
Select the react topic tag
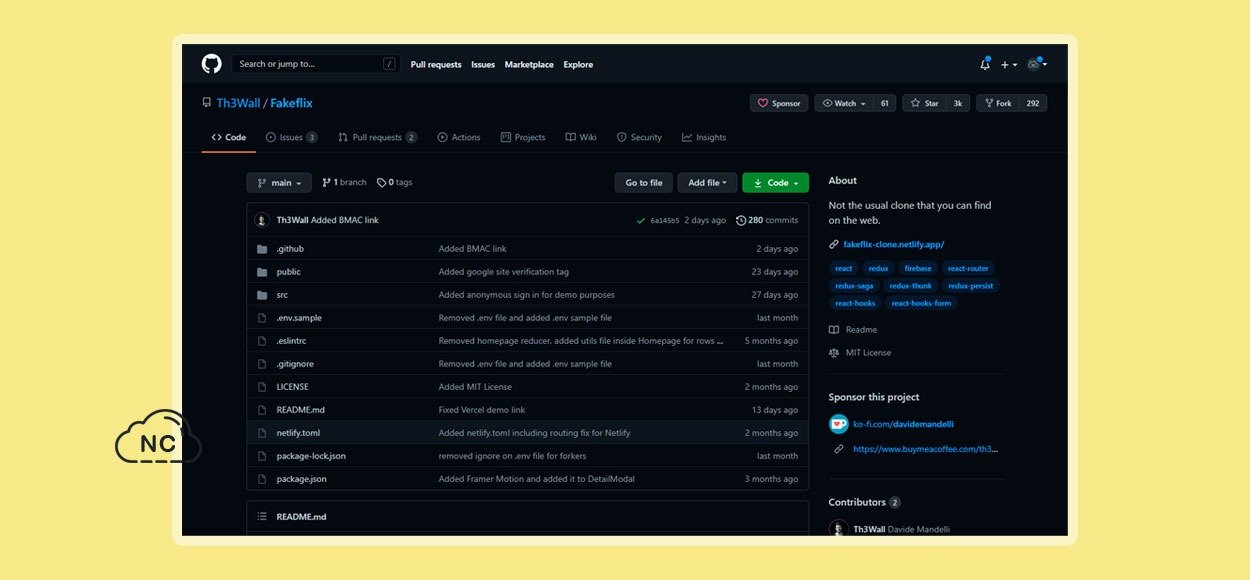pos(844,268)
